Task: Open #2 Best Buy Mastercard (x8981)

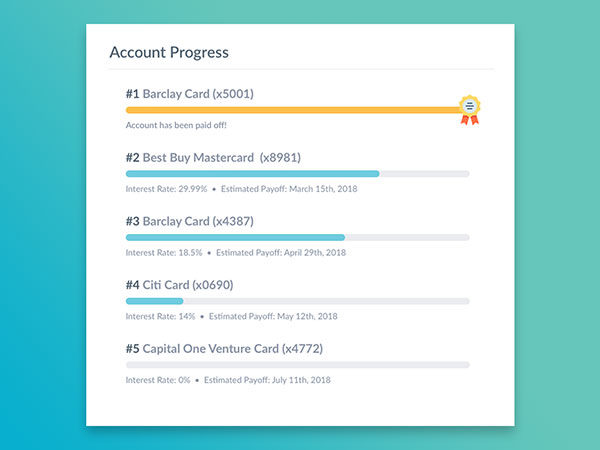Action: 213,157
